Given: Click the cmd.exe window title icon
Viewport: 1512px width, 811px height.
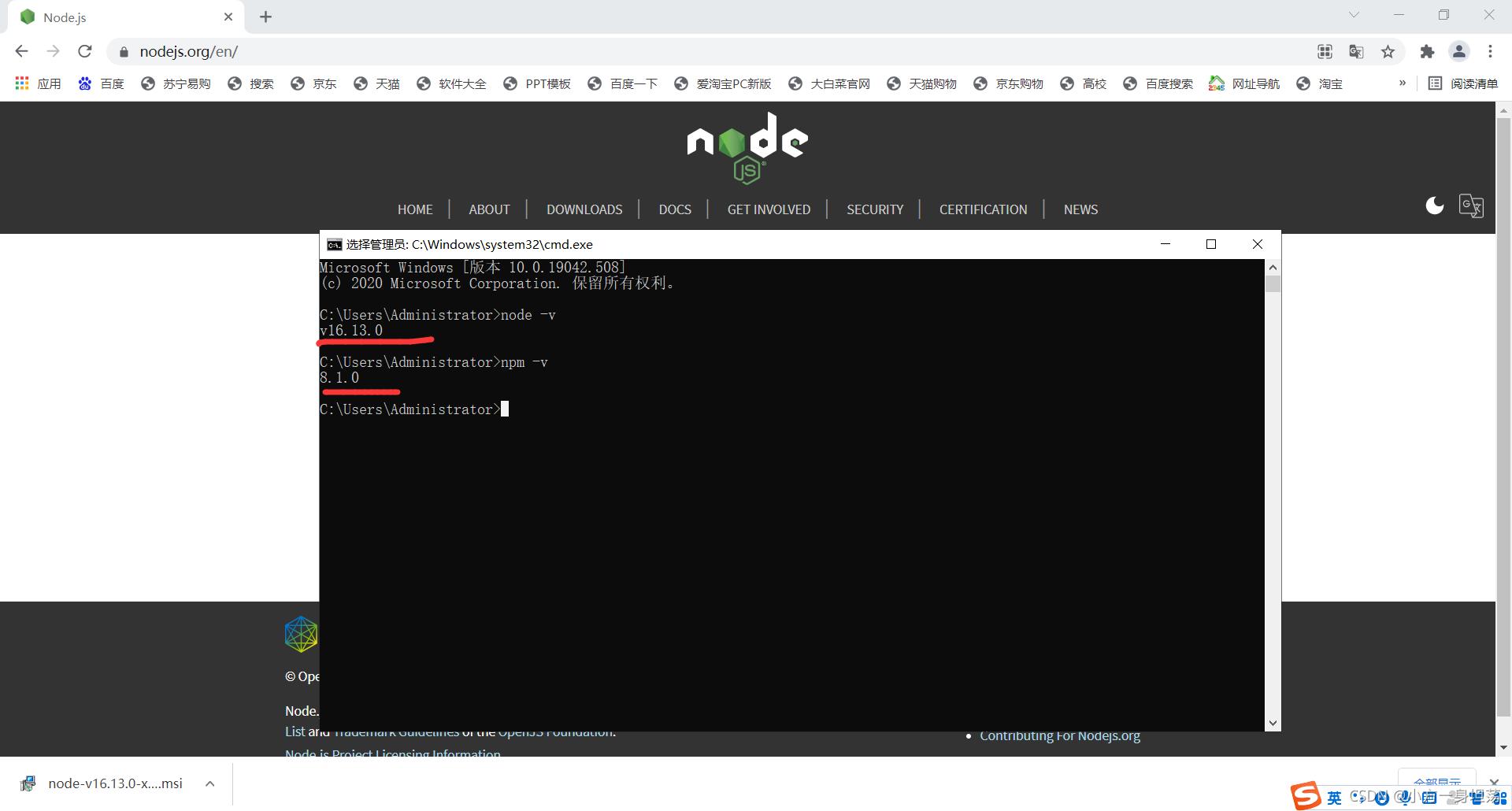Looking at the screenshot, I should [334, 244].
